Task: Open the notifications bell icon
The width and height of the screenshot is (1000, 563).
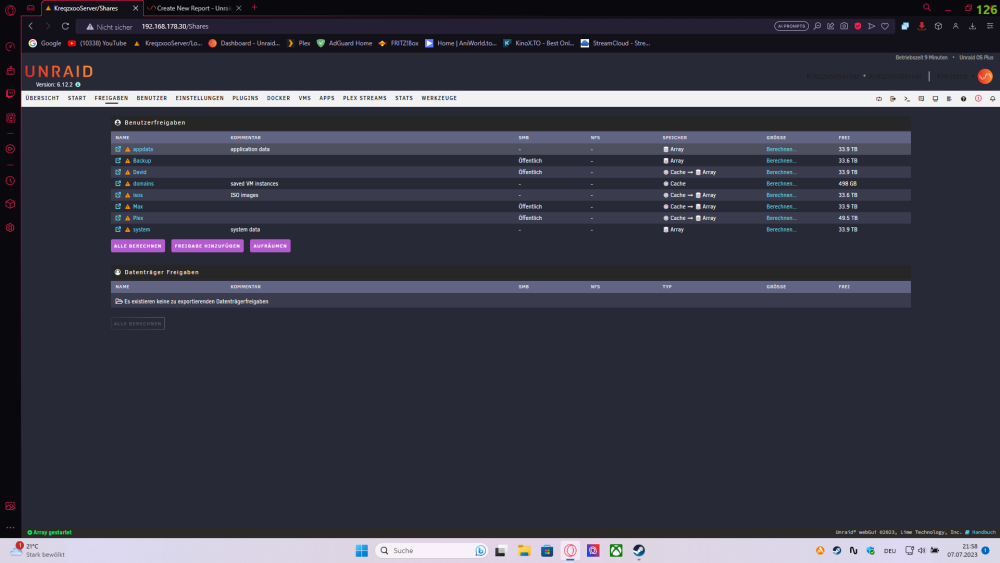Action: point(992,99)
